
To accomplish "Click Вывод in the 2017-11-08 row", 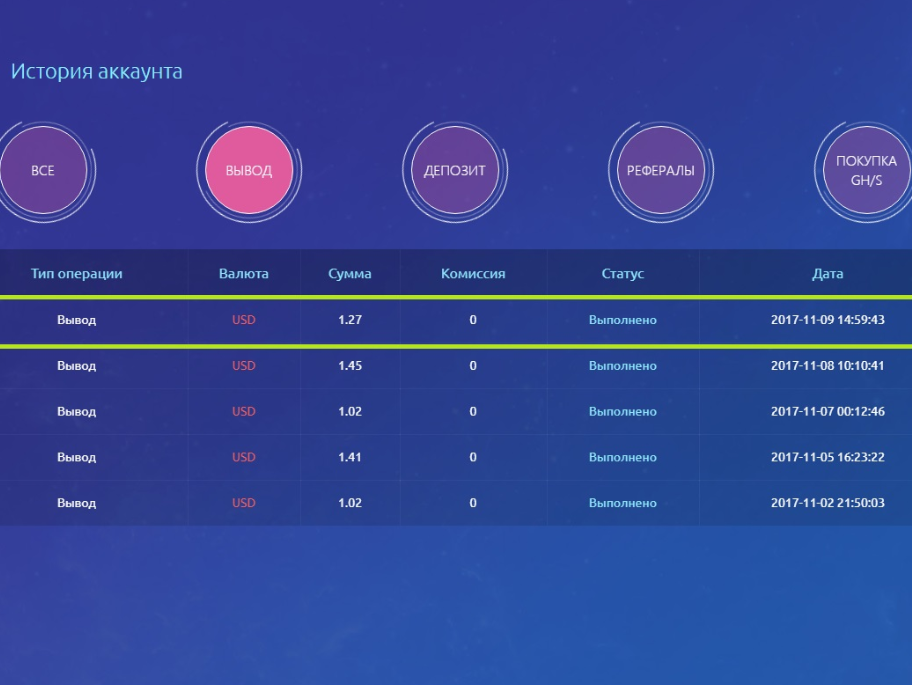I will [77, 366].
